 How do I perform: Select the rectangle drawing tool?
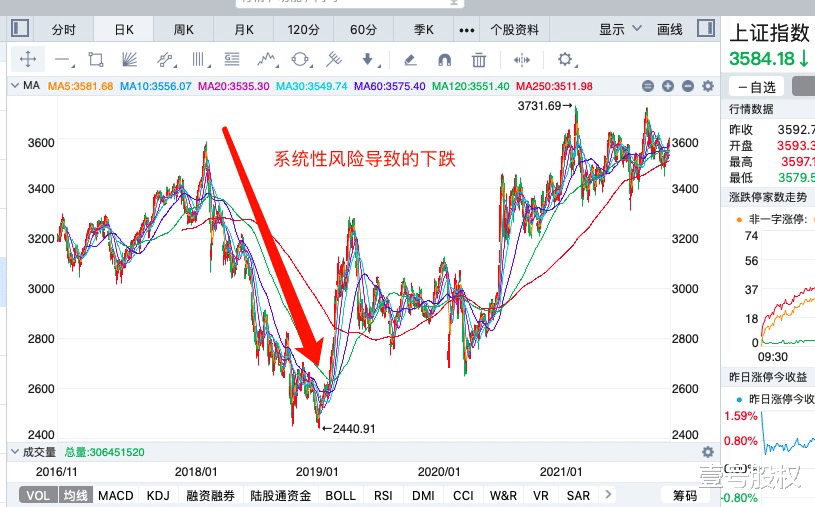tap(96, 59)
